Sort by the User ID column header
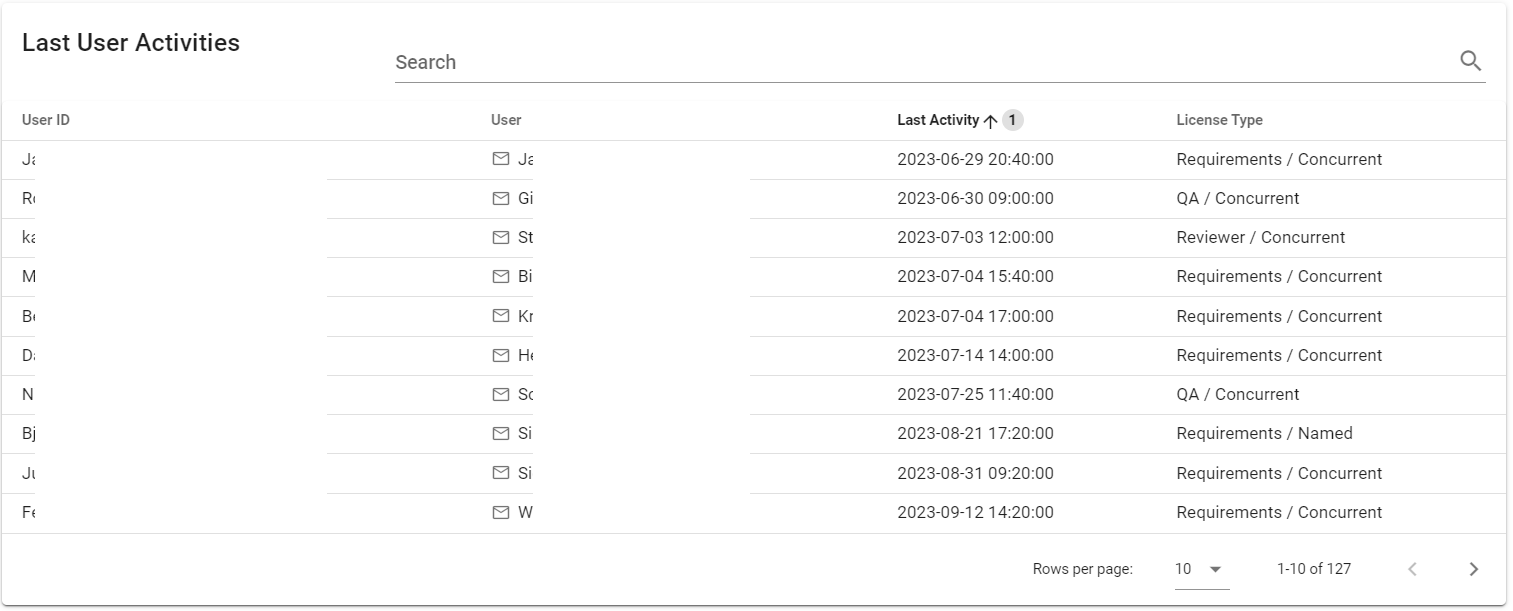 [46, 120]
